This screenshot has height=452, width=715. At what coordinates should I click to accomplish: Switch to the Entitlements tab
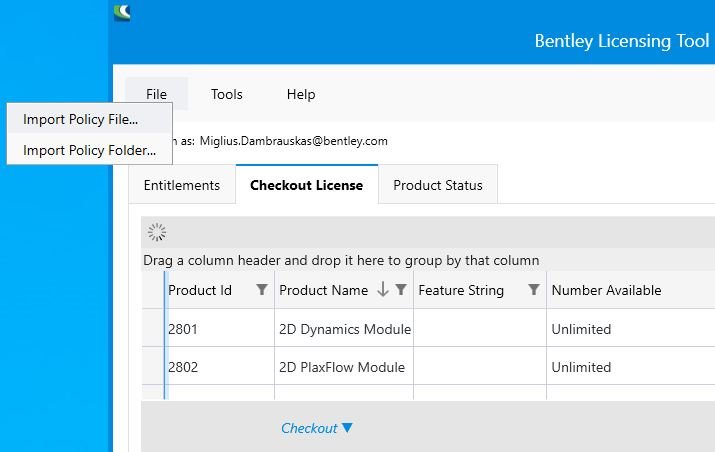pyautogui.click(x=182, y=185)
